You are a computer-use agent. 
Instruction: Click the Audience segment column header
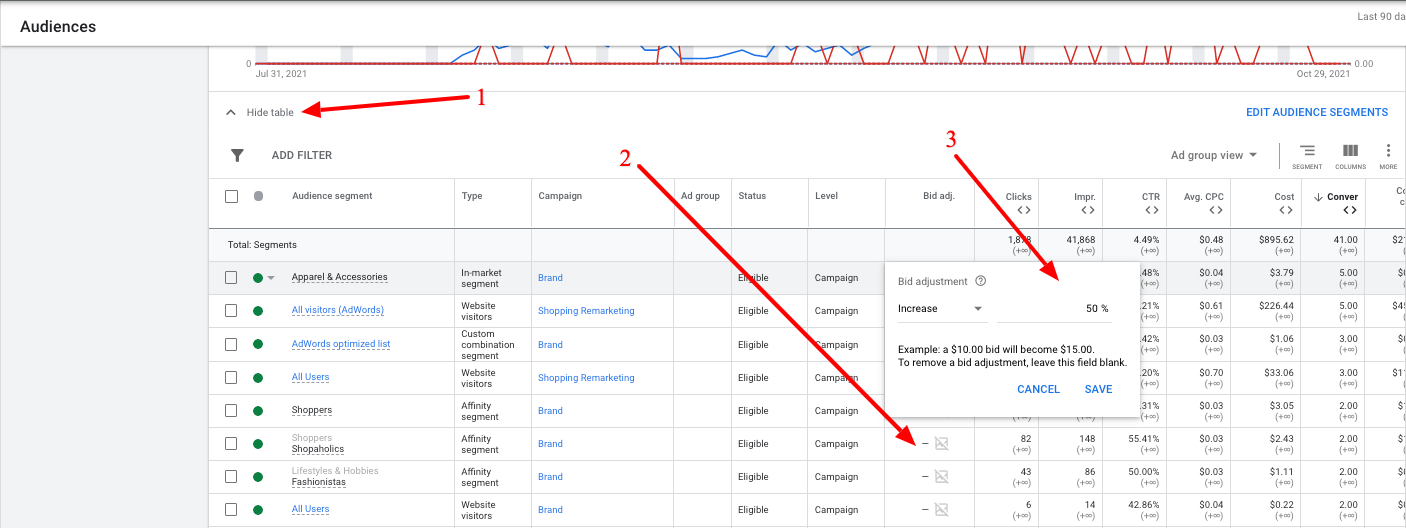[332, 196]
